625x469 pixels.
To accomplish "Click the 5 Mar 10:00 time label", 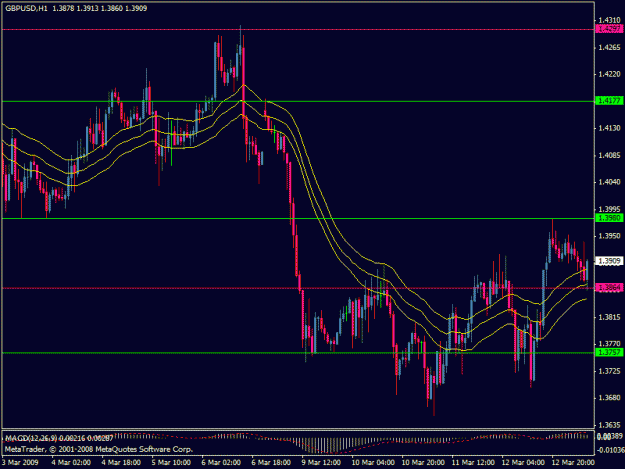I will click(171, 462).
